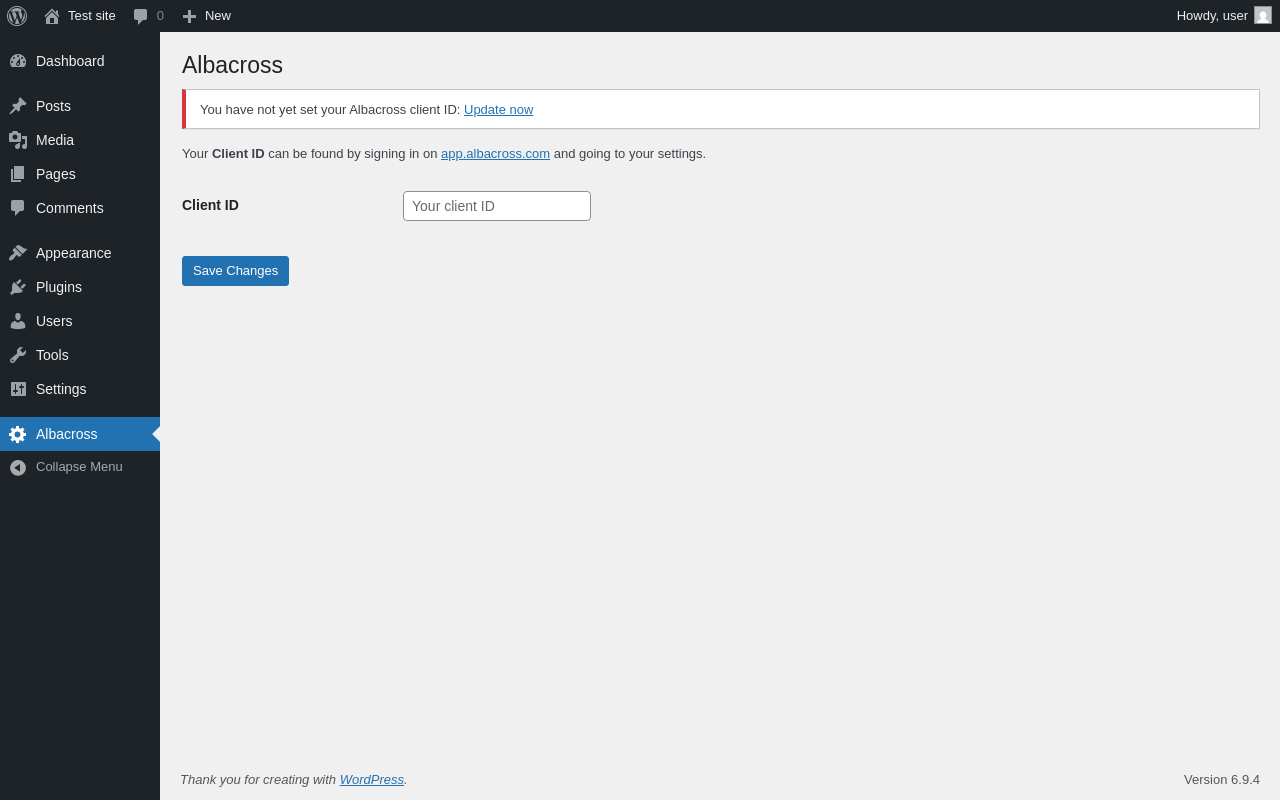Screen dimensions: 1280x800
Task: Open the comments bubble icon in admin bar
Action: 141,16
